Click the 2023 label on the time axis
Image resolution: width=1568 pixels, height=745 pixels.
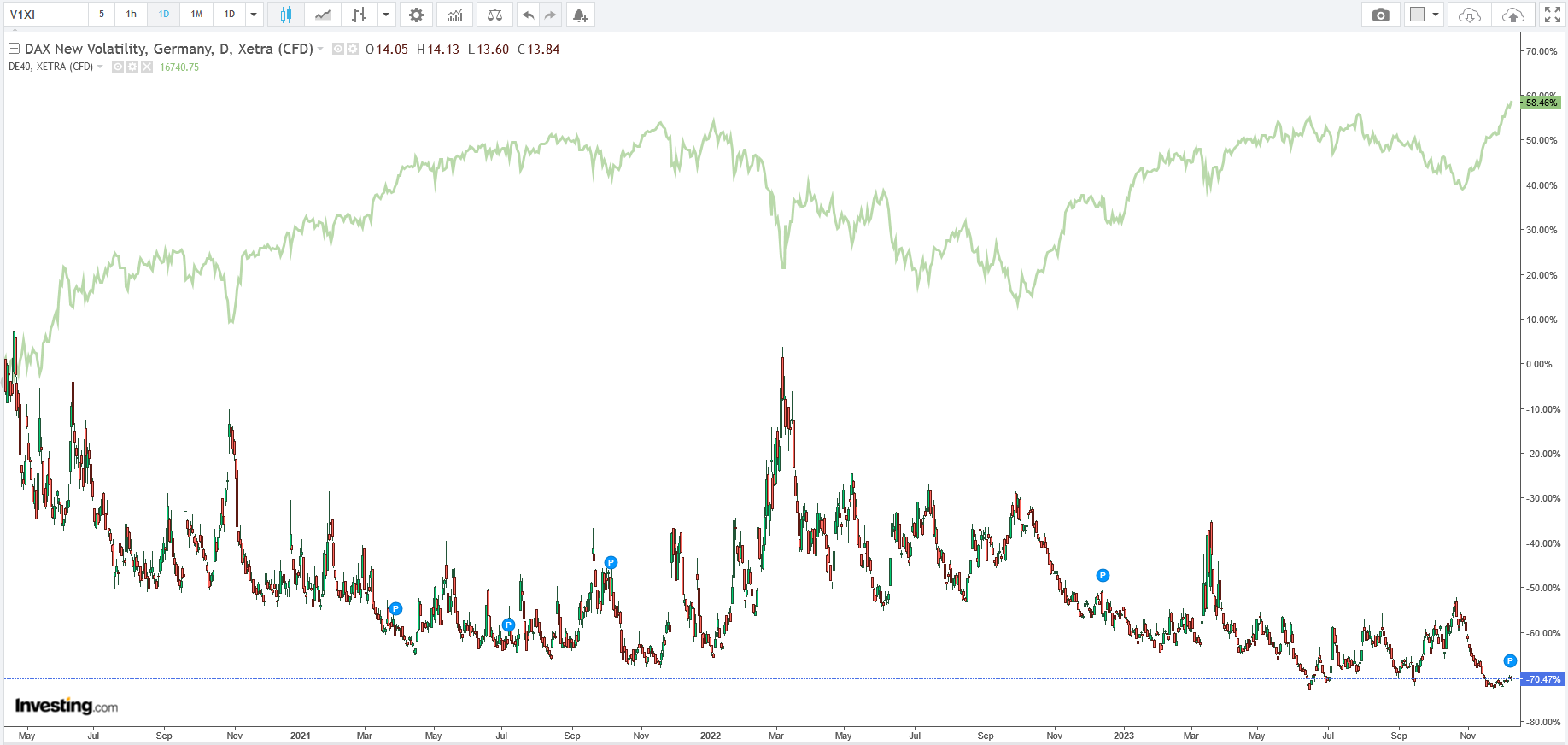tap(1124, 736)
